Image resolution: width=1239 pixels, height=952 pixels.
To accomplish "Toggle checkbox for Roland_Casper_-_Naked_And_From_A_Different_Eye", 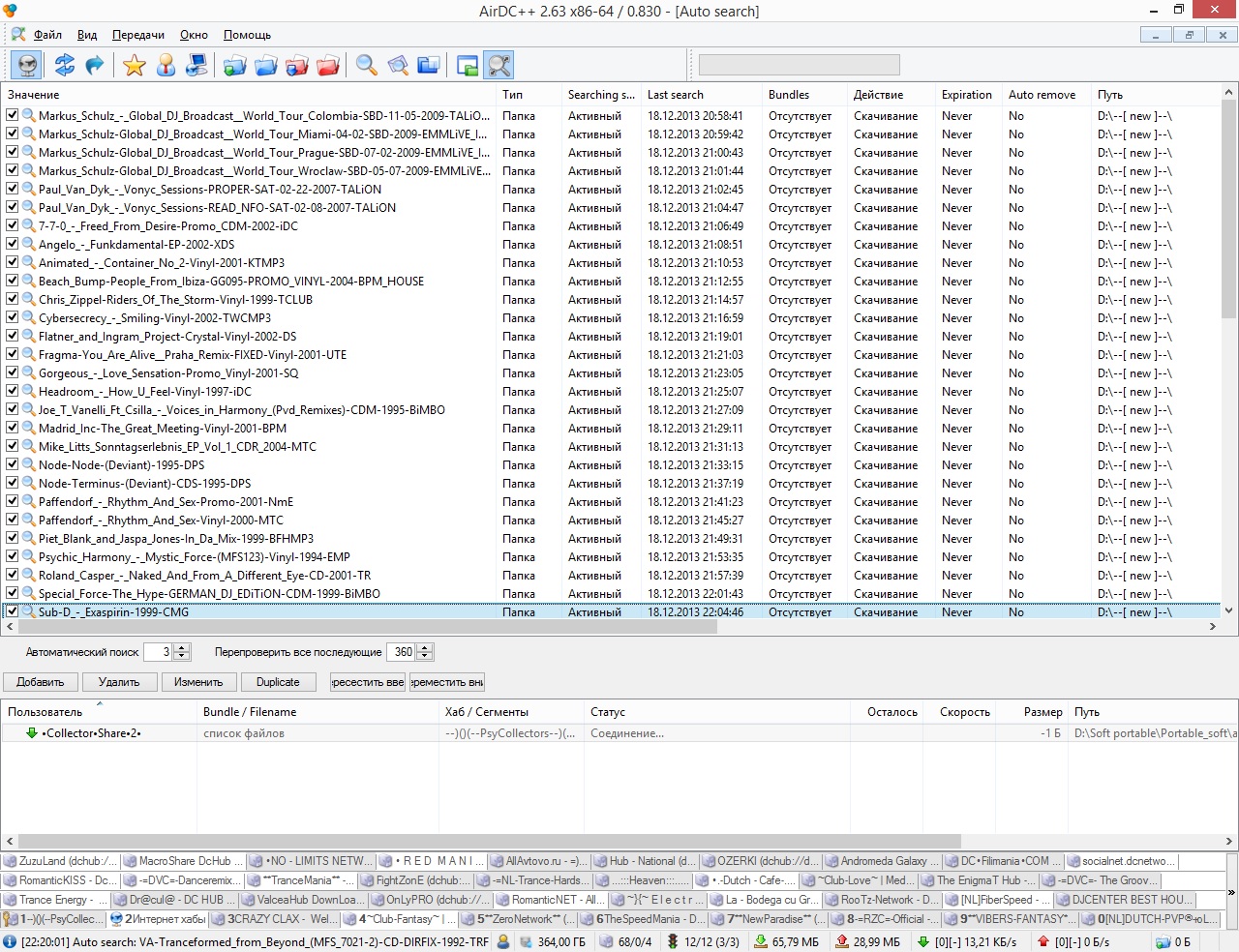I will tap(13, 575).
